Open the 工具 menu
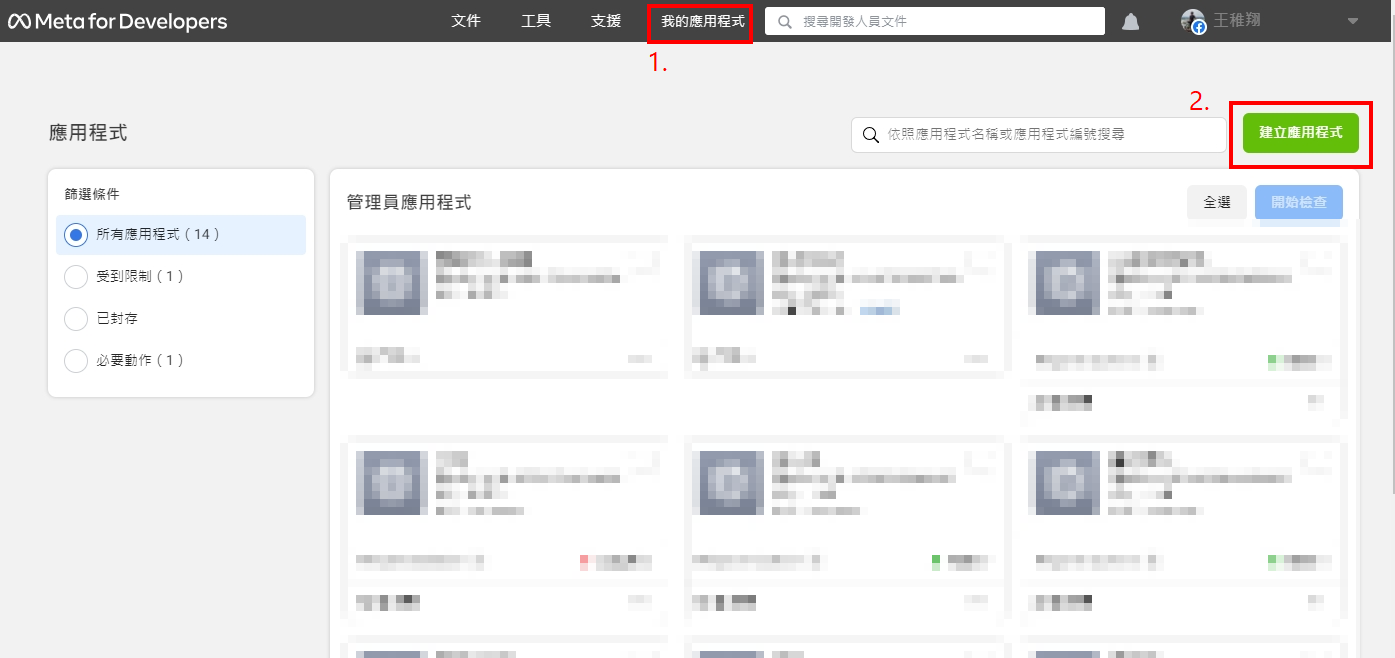This screenshot has width=1395, height=658. (x=536, y=21)
